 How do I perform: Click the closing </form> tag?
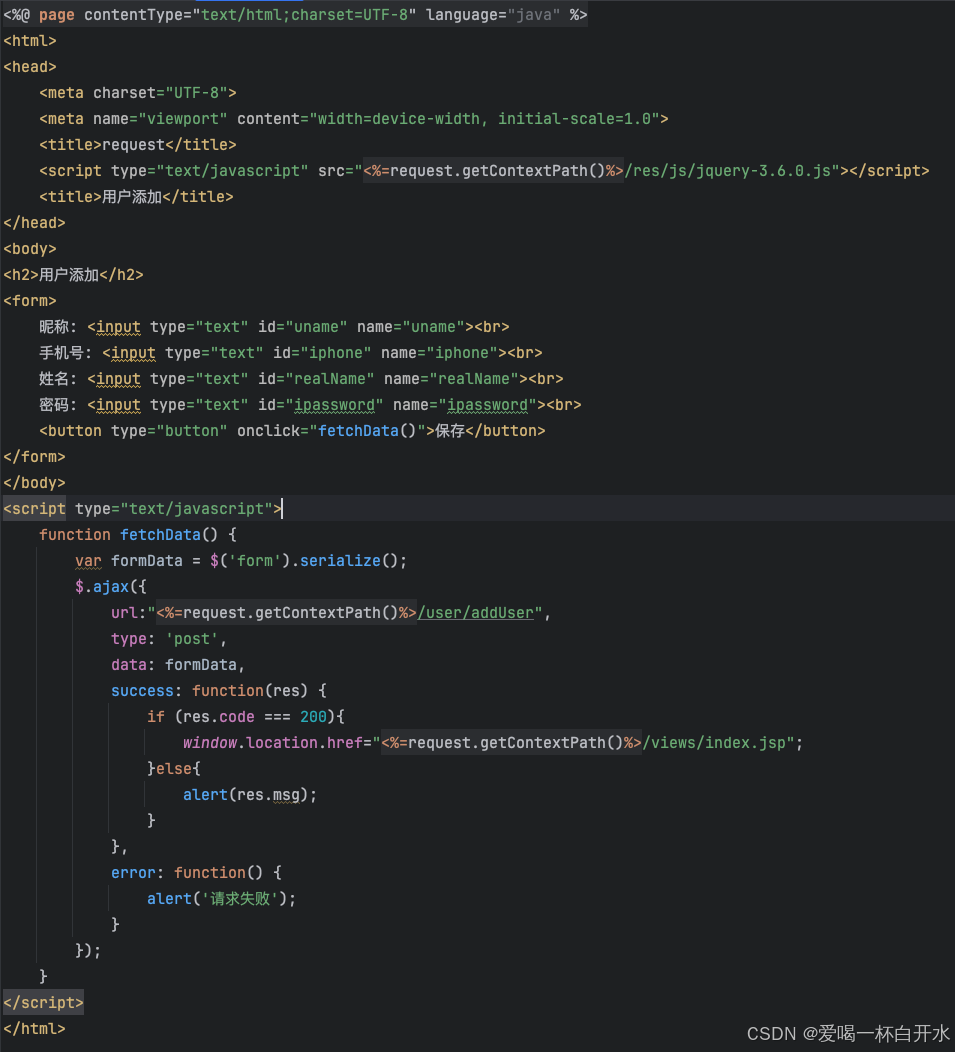[34, 457]
